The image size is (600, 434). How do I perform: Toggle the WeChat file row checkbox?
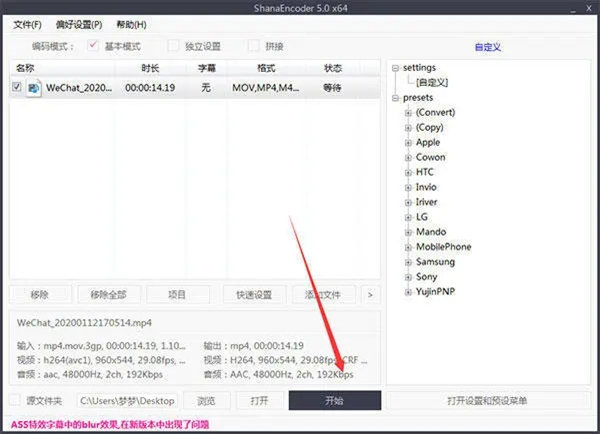tap(17, 88)
